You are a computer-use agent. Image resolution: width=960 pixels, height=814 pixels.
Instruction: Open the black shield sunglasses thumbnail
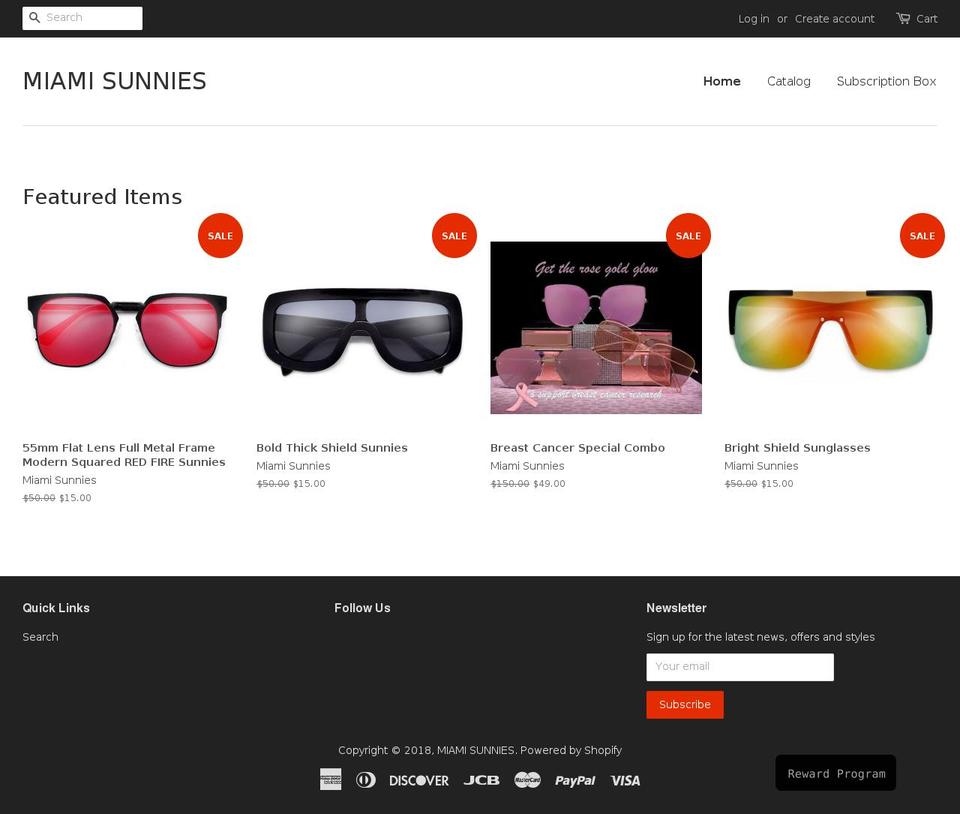click(362, 330)
